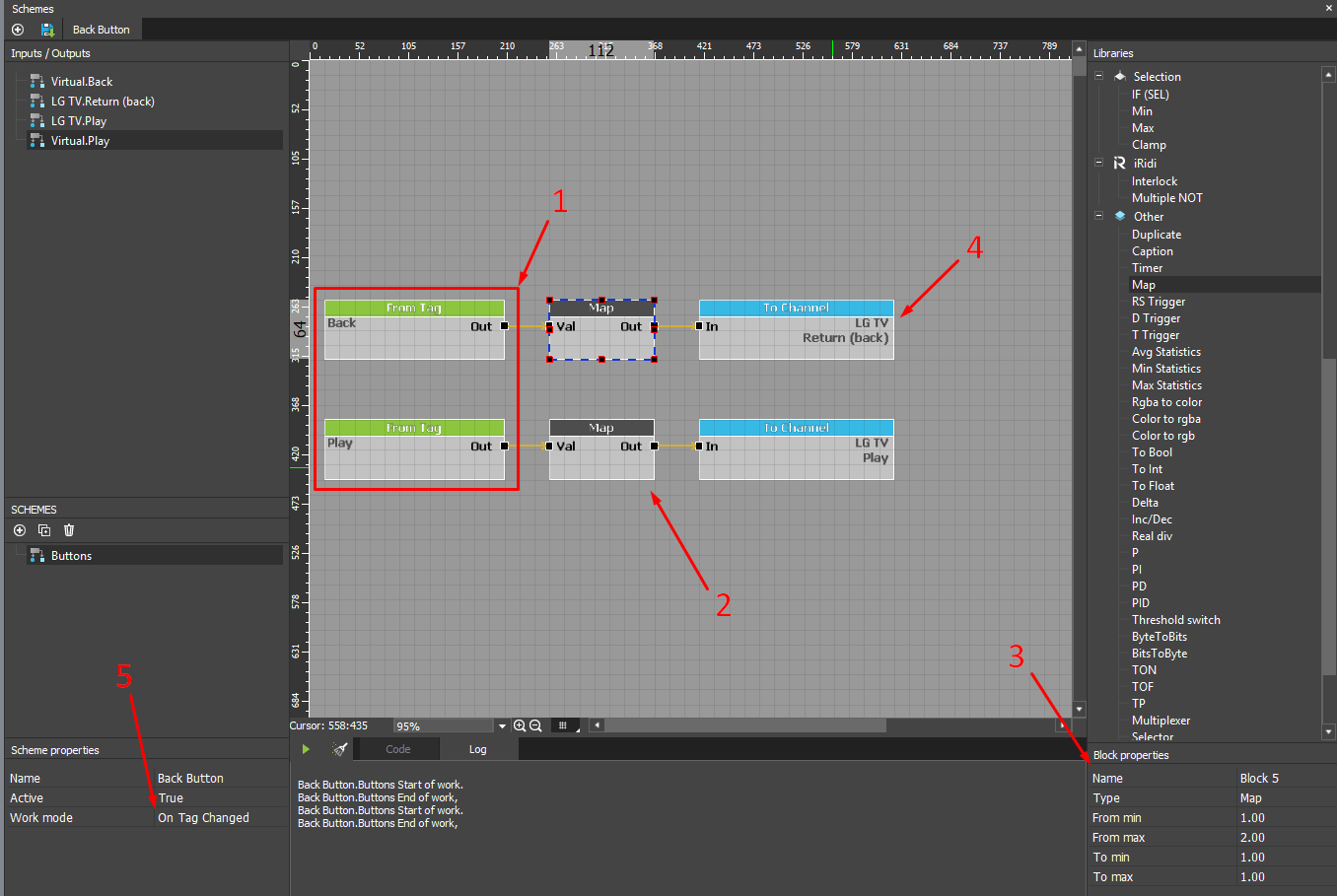
Task: Open the Log tab
Action: click(x=477, y=749)
